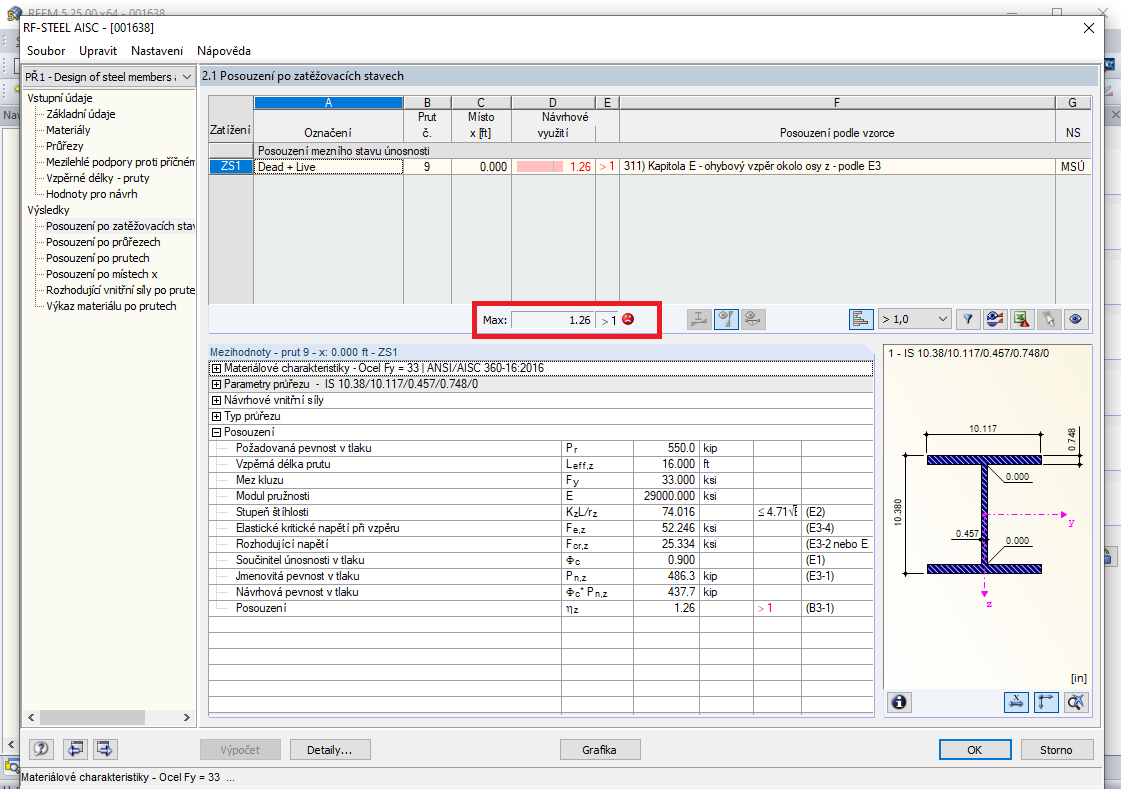Select Posouzení po místech x item
The width and height of the screenshot is (1121, 789).
(102, 274)
